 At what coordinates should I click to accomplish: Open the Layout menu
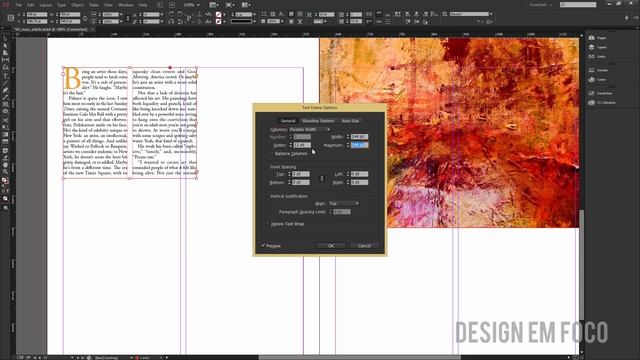[45, 5]
